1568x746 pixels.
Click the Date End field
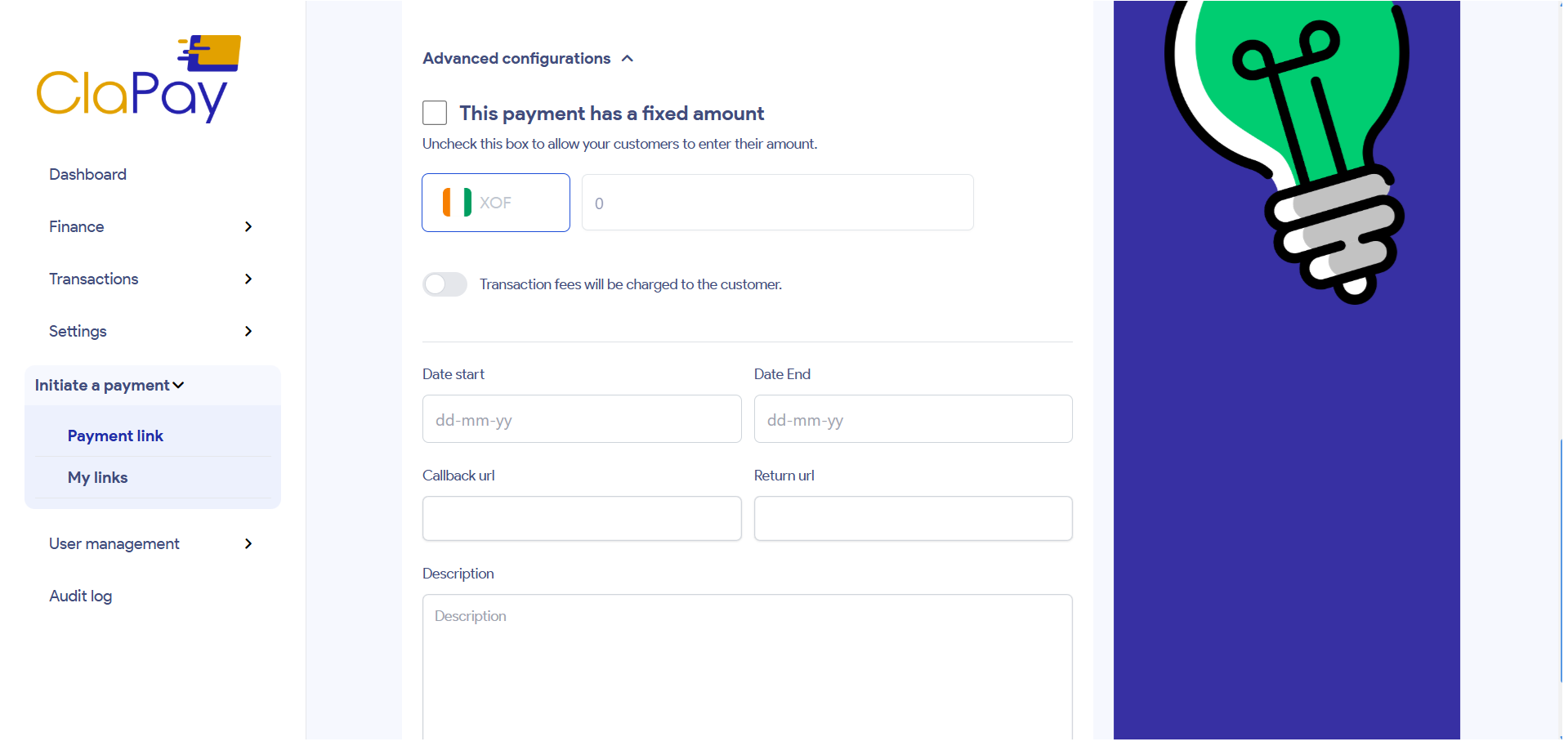(x=912, y=418)
